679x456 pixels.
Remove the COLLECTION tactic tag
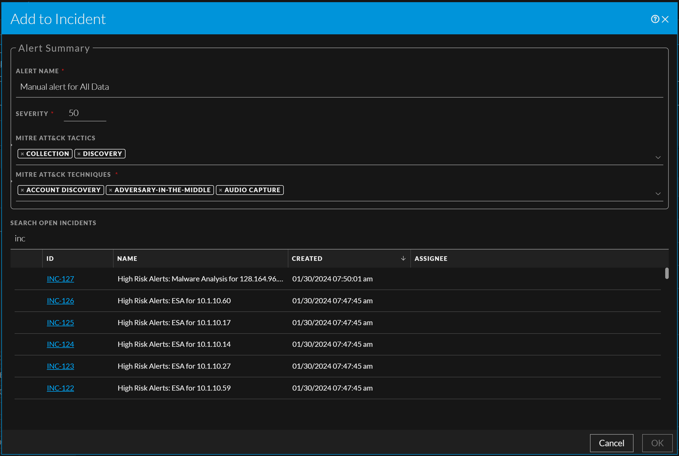coord(22,154)
